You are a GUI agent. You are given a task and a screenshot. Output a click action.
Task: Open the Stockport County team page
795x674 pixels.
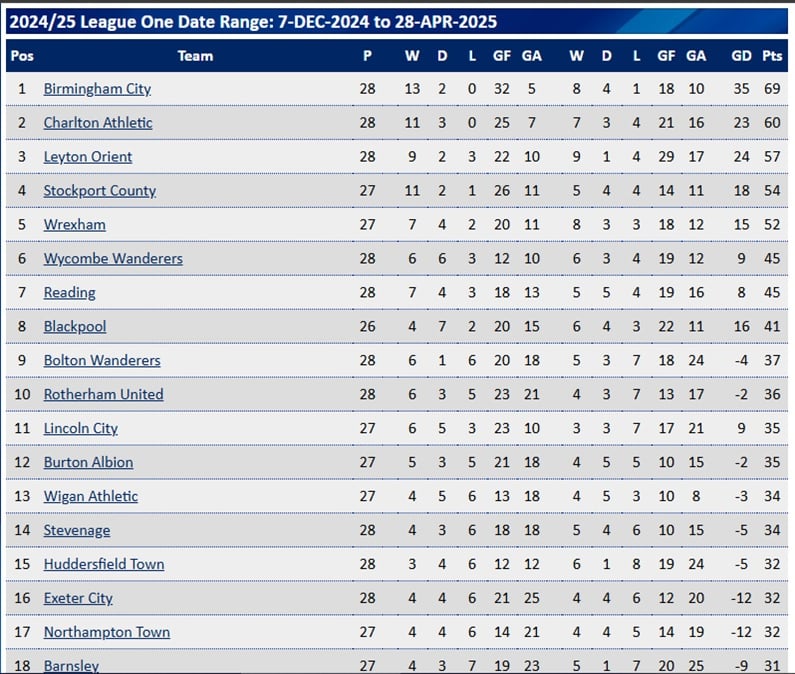(100, 191)
